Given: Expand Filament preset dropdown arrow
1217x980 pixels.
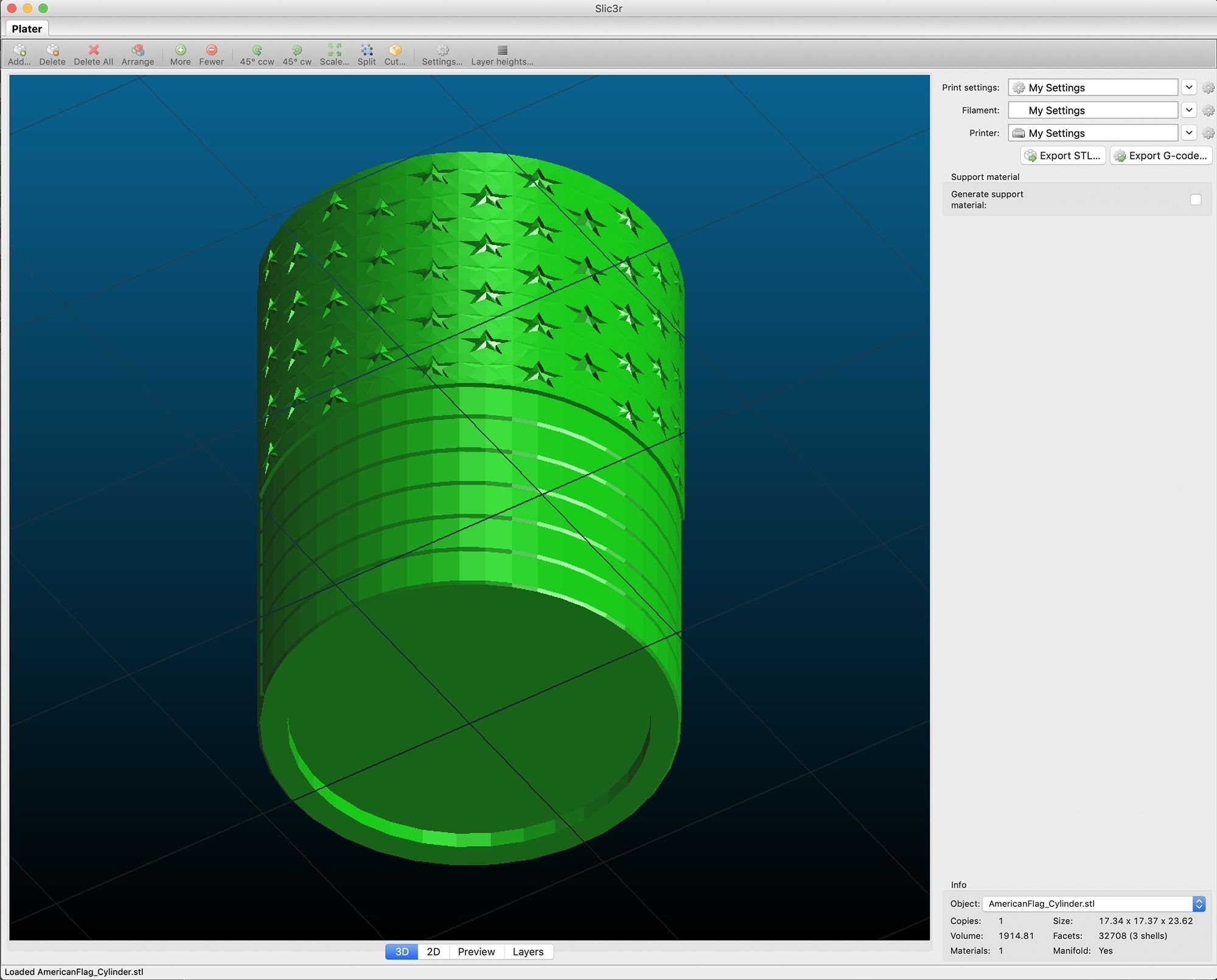Looking at the screenshot, I should coord(1189,109).
